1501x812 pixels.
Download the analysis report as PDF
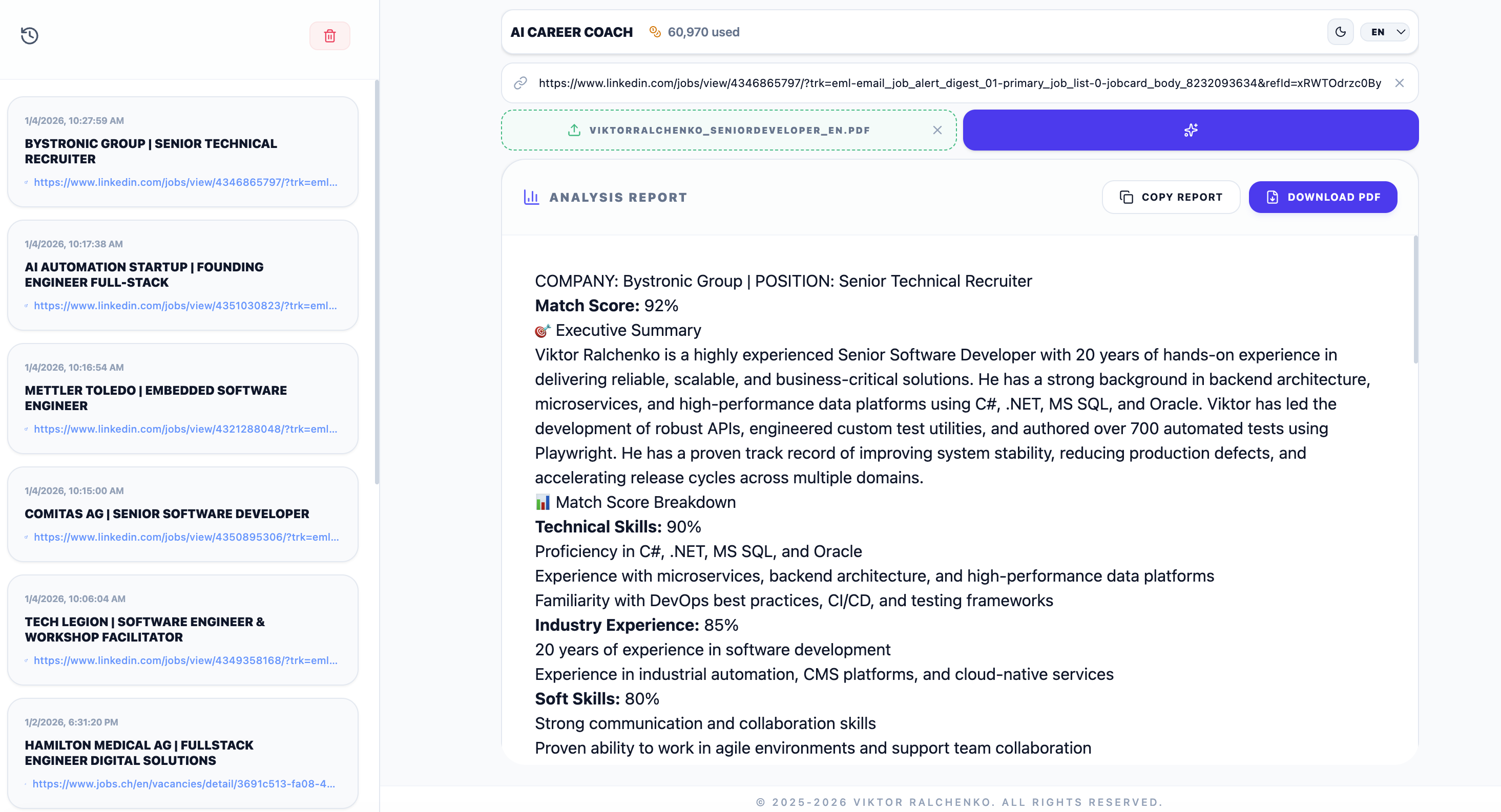(x=1323, y=198)
